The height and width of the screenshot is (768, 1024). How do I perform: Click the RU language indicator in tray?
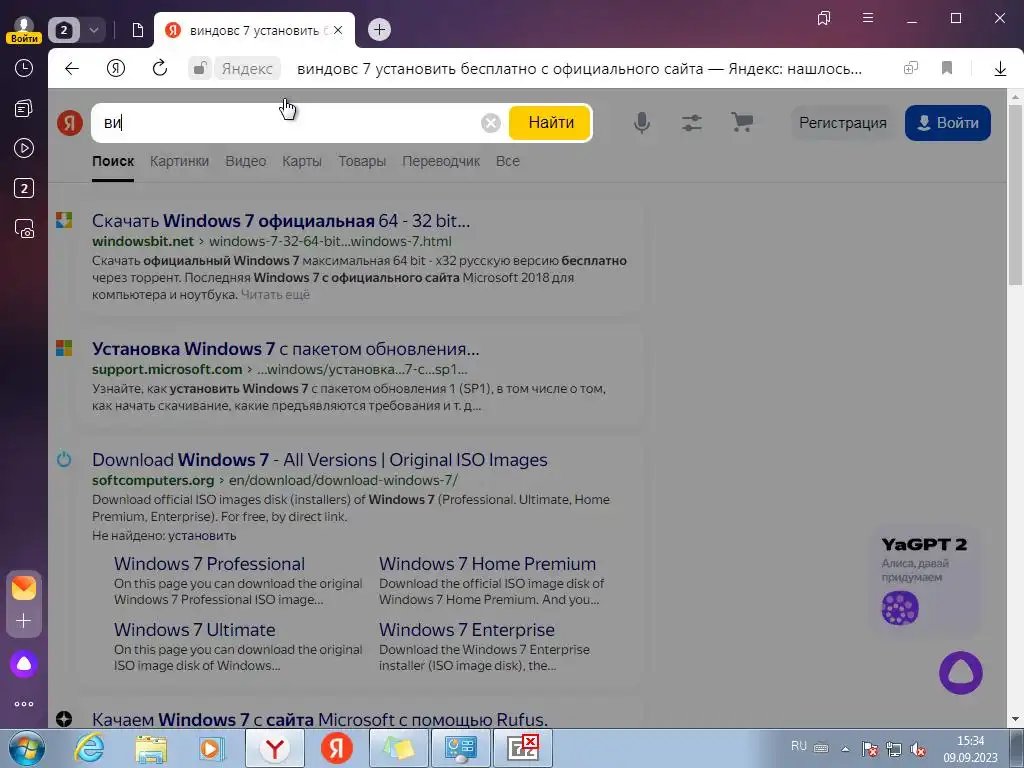point(798,746)
